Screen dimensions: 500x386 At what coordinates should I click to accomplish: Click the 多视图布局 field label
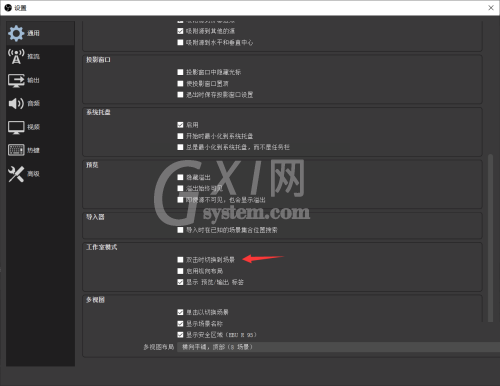159,347
